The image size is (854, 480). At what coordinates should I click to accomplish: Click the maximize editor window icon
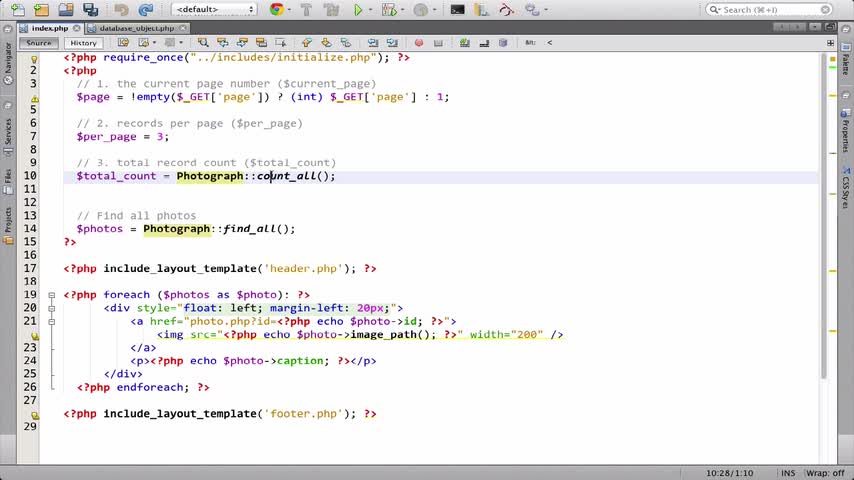click(x=829, y=27)
